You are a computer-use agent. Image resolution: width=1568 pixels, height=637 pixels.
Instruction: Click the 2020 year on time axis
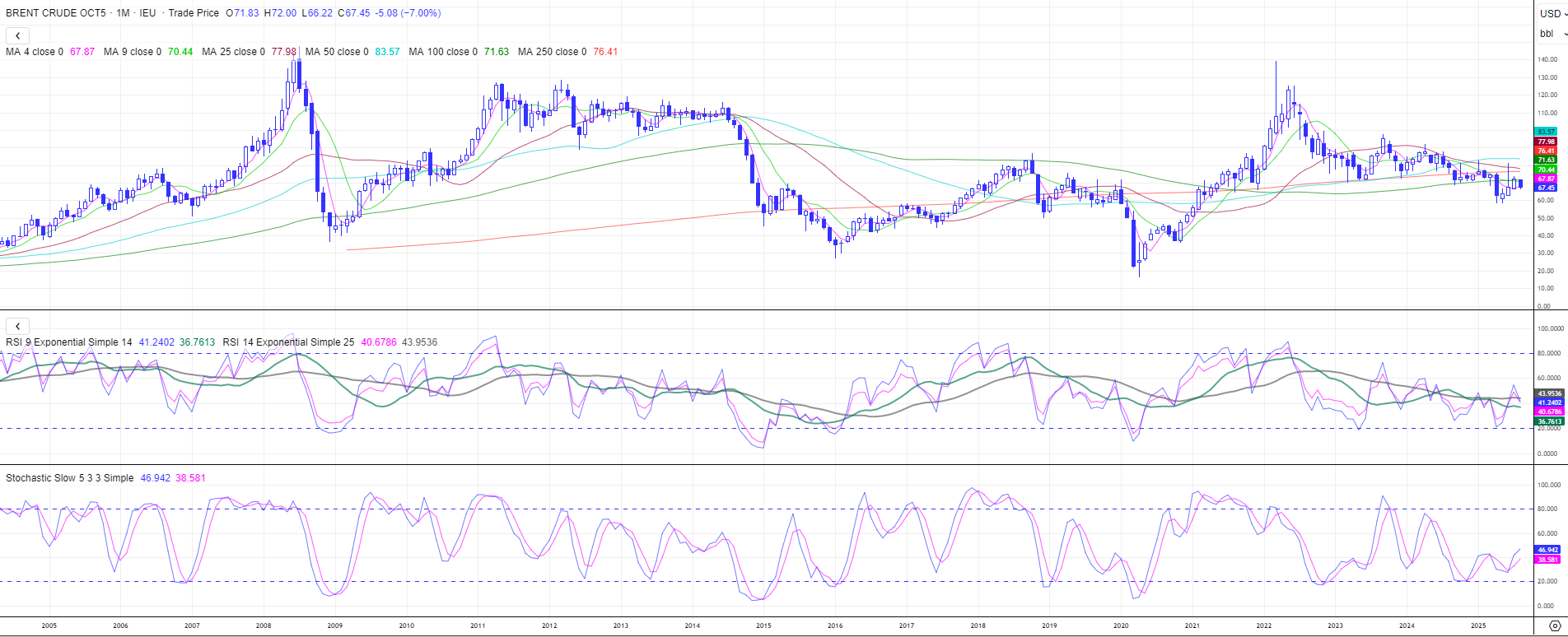pos(1121,625)
